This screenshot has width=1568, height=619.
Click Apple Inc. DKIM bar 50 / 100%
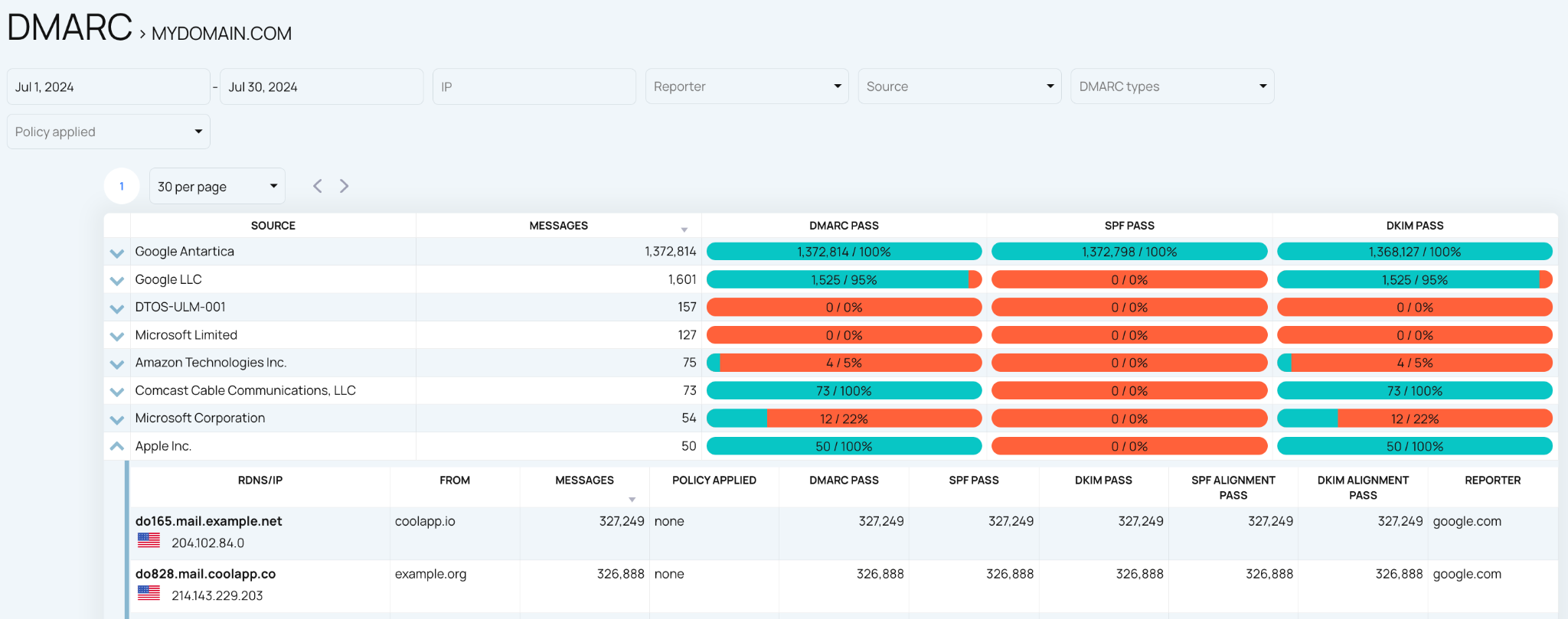[x=1415, y=446]
